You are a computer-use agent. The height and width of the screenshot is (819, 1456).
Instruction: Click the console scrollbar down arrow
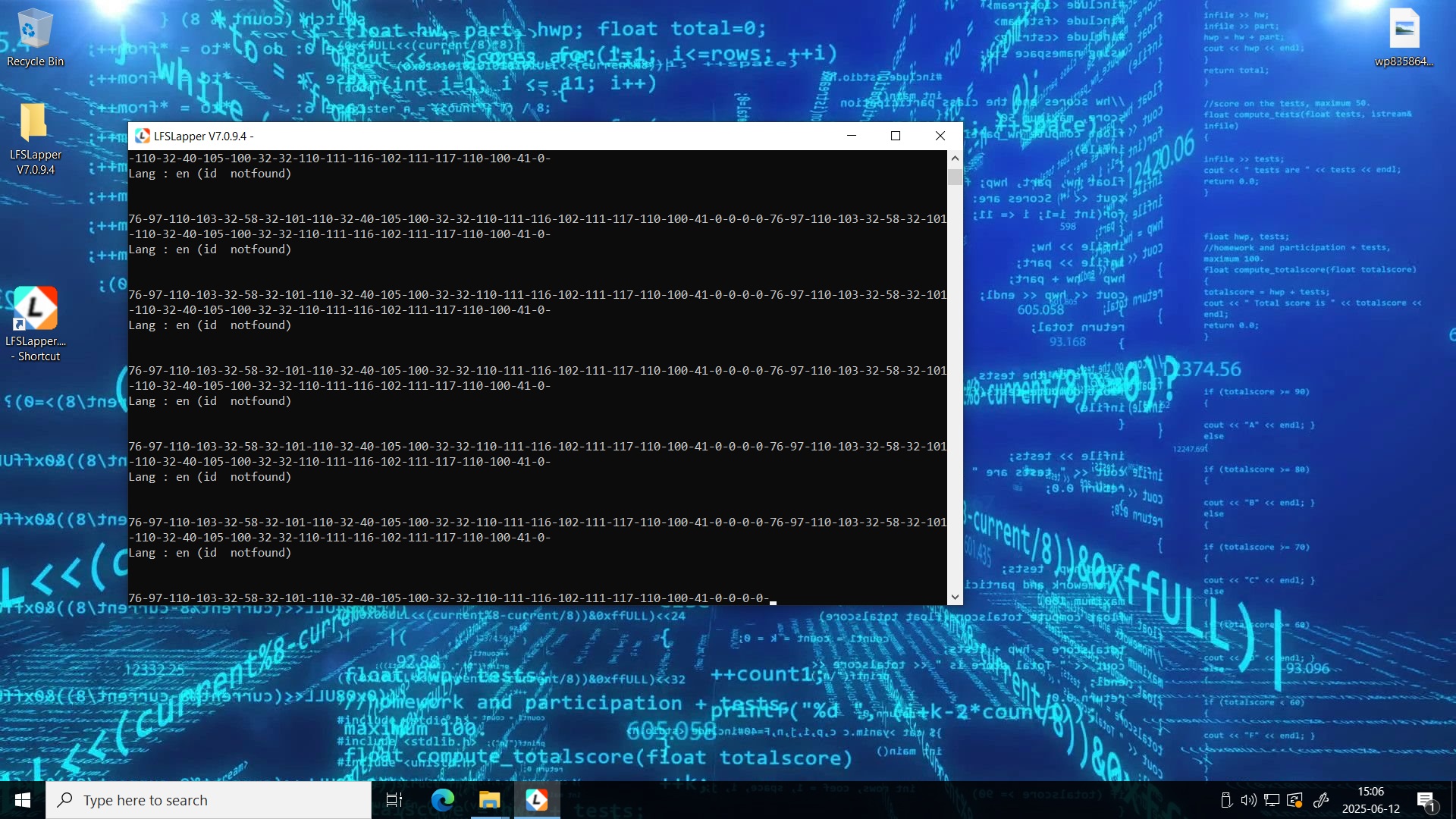click(x=955, y=597)
